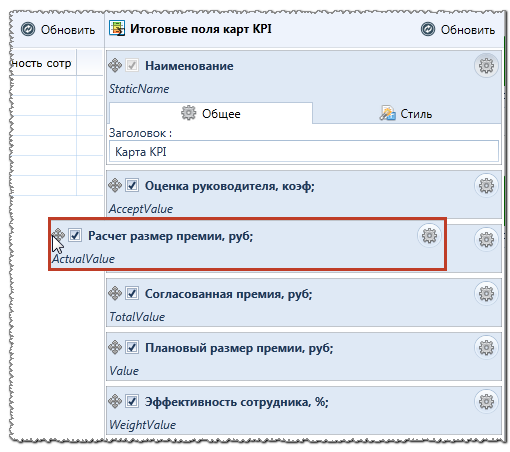This screenshot has width=510, height=452.
Task: Click move handle of Согласованная премия field
Action: [x=115, y=293]
